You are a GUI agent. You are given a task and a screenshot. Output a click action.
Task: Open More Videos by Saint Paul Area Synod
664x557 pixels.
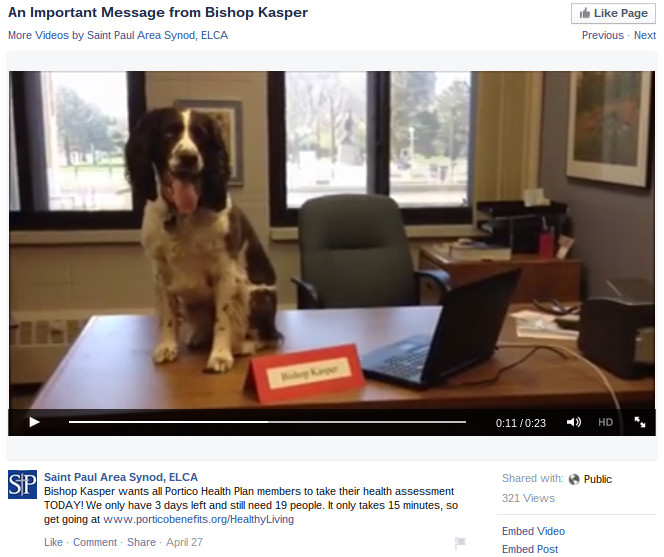pyautogui.click(x=118, y=35)
